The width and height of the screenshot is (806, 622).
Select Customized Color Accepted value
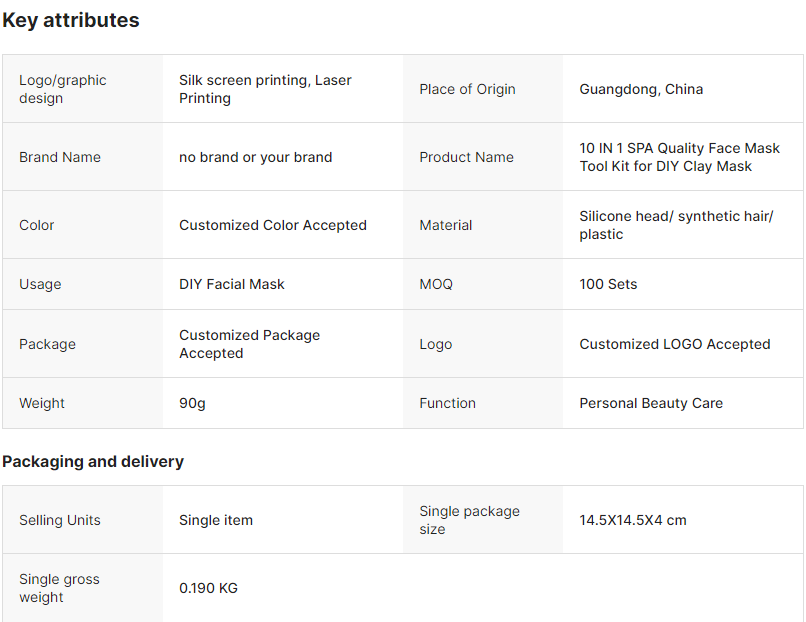pos(272,225)
